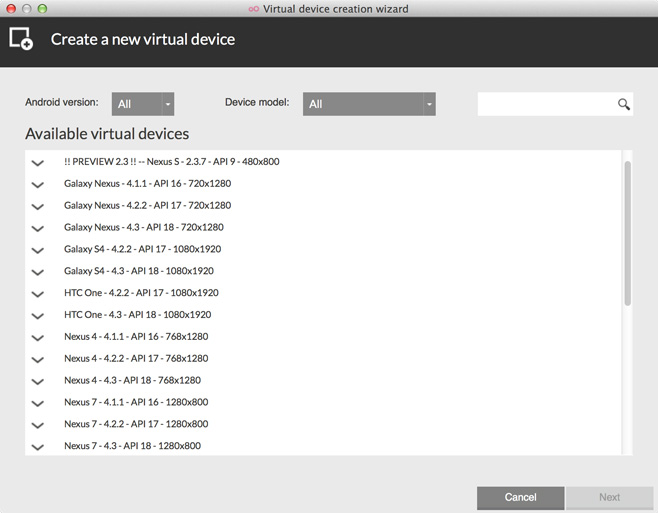Expand HTC One 4.3 API 18 chevron

coord(38,315)
